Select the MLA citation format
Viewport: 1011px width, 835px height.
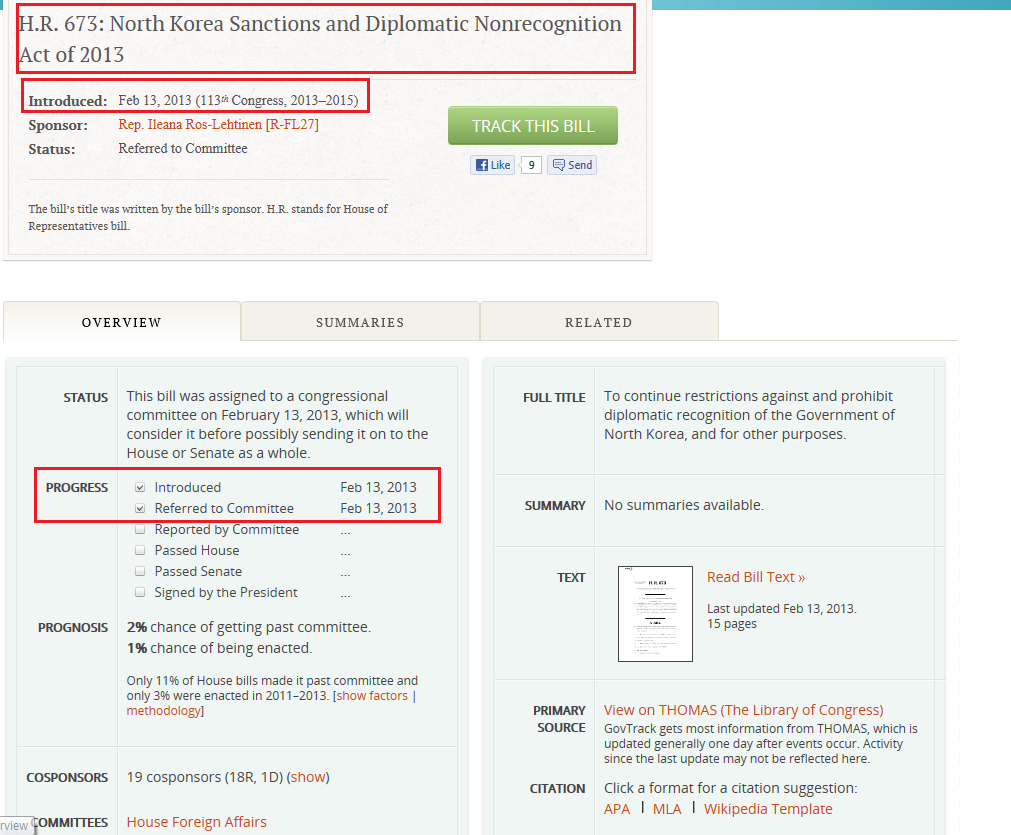tap(667, 809)
